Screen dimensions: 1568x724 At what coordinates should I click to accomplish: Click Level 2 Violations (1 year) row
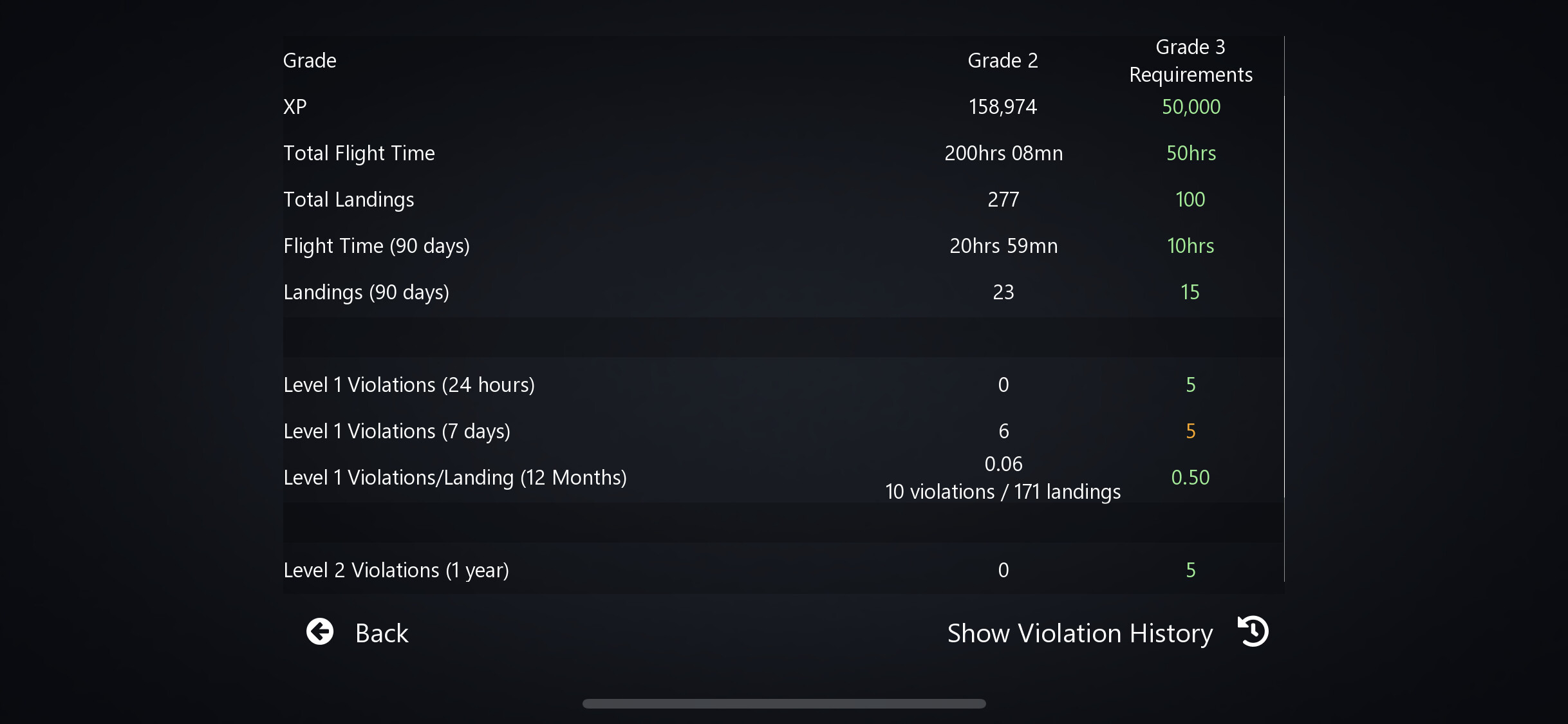(x=396, y=570)
